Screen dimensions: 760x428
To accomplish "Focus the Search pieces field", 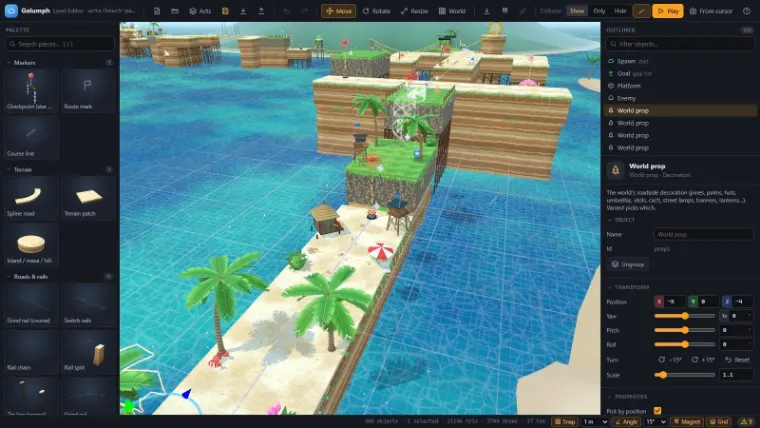I will [x=60, y=44].
